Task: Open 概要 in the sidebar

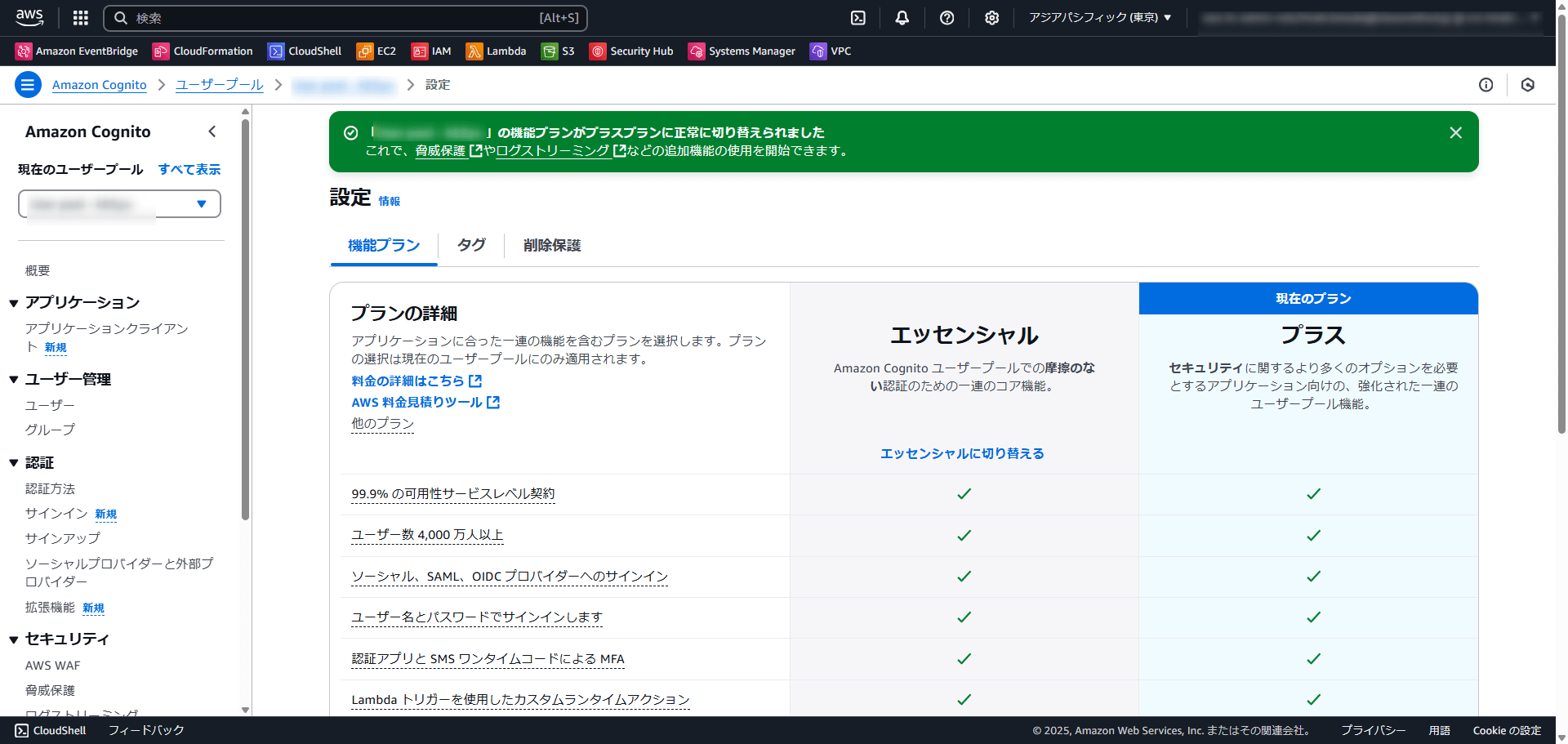Action: (38, 270)
